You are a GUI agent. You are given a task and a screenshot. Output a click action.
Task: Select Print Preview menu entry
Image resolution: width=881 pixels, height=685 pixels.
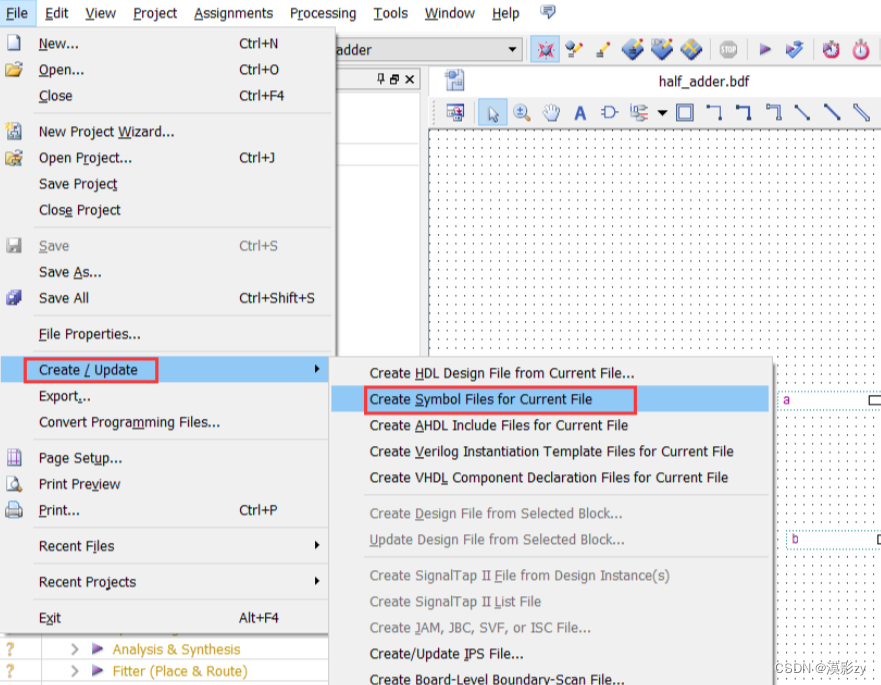[165, 484]
